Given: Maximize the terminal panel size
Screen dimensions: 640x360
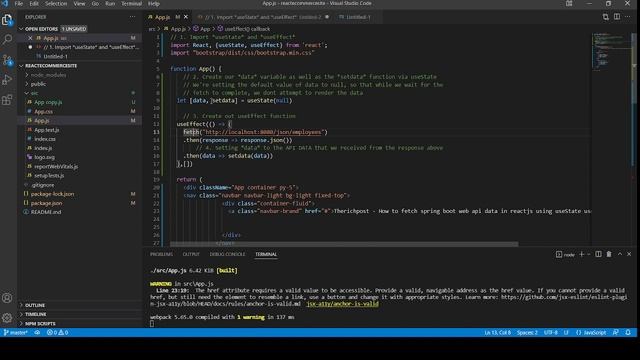Looking at the screenshot, I should [x=620, y=254].
